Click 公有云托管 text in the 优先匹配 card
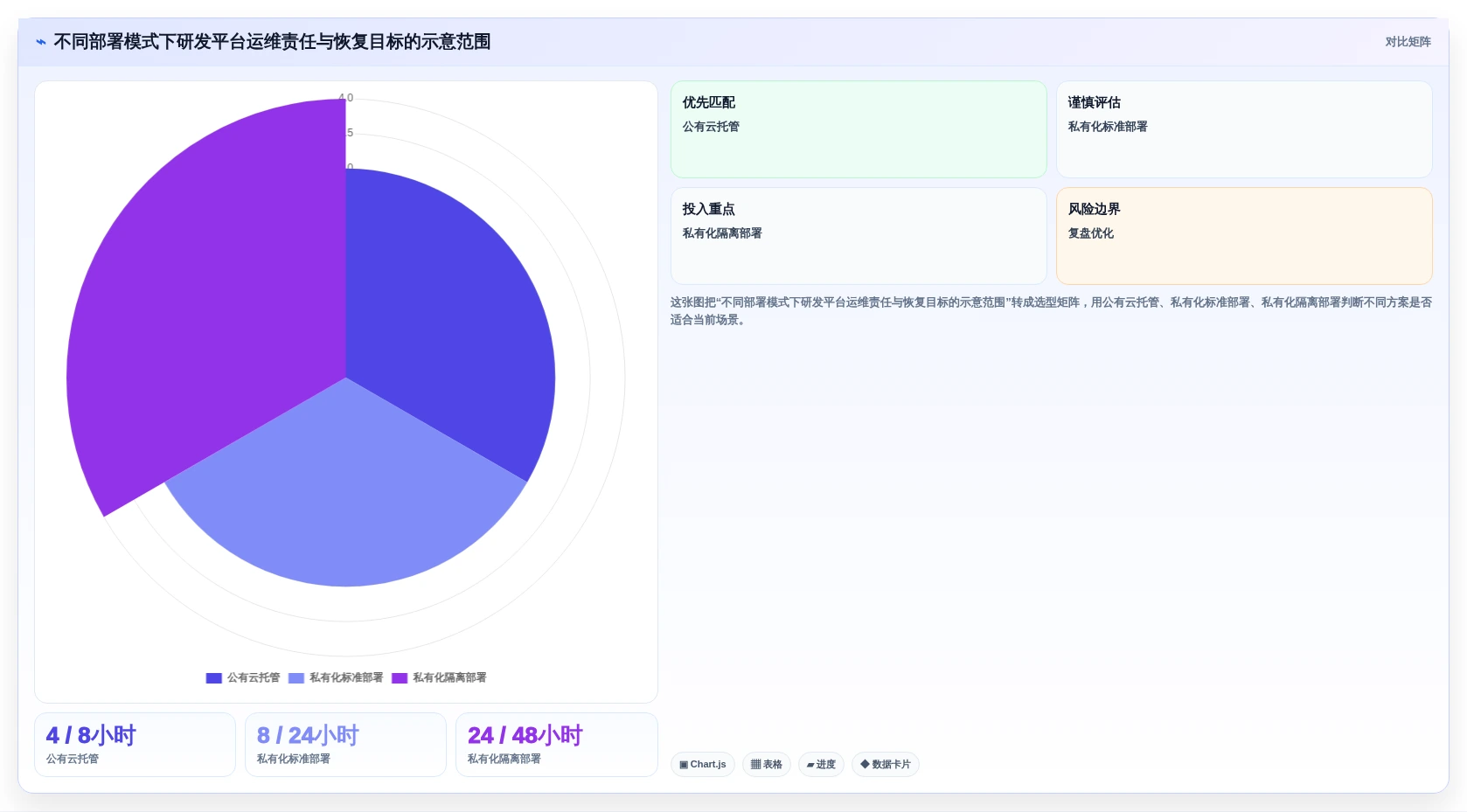Image resolution: width=1467 pixels, height=812 pixels. coord(711,127)
